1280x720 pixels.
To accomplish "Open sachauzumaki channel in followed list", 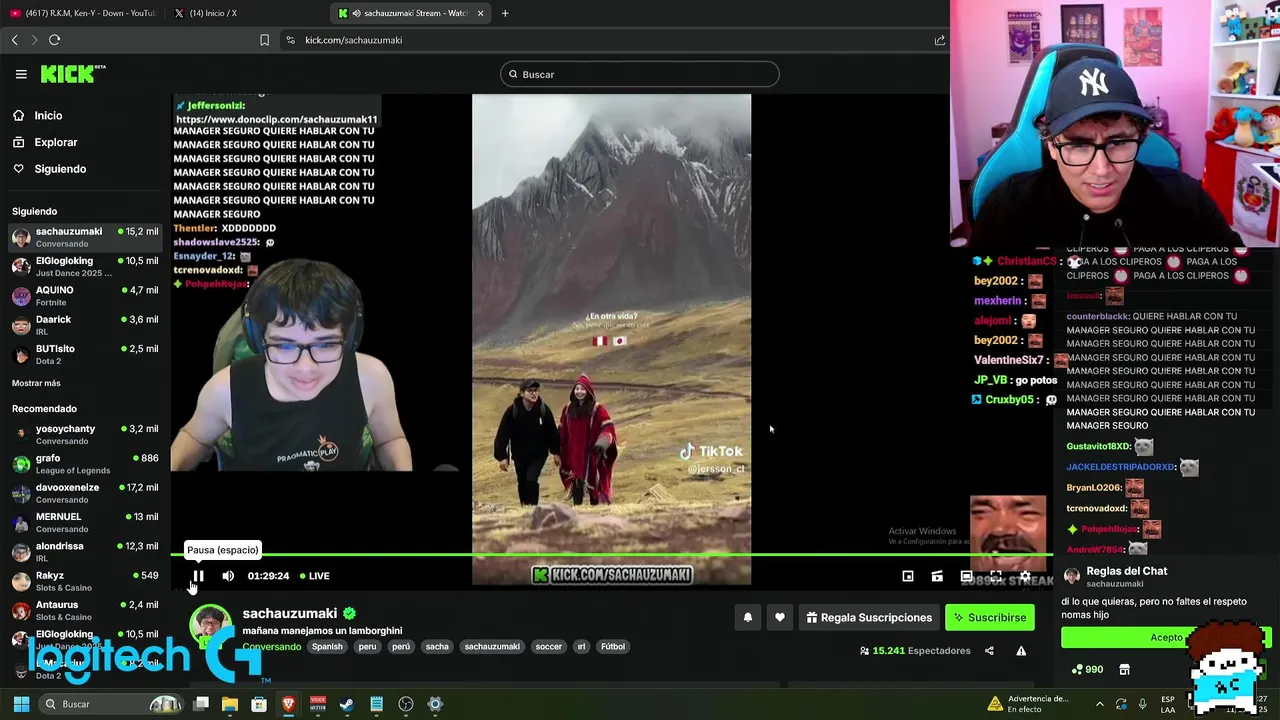I will pyautogui.click(x=85, y=237).
